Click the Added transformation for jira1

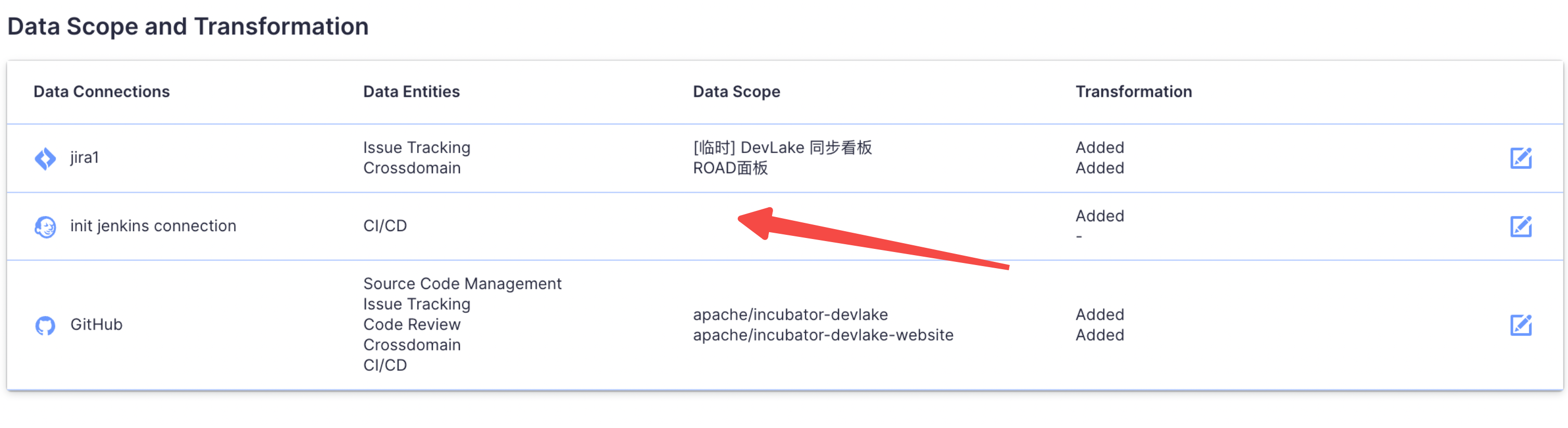1099,147
